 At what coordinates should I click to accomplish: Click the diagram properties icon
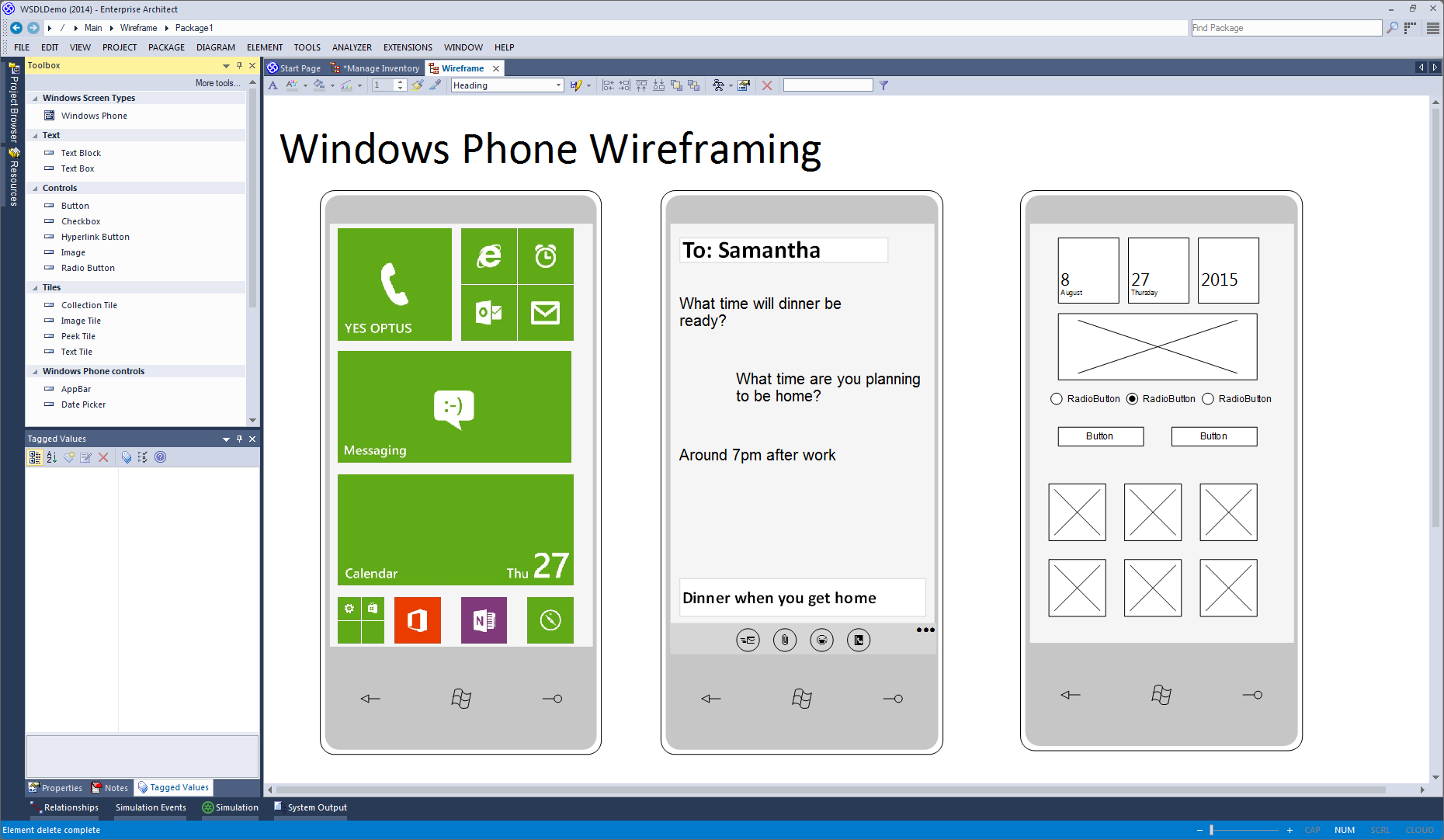point(744,85)
